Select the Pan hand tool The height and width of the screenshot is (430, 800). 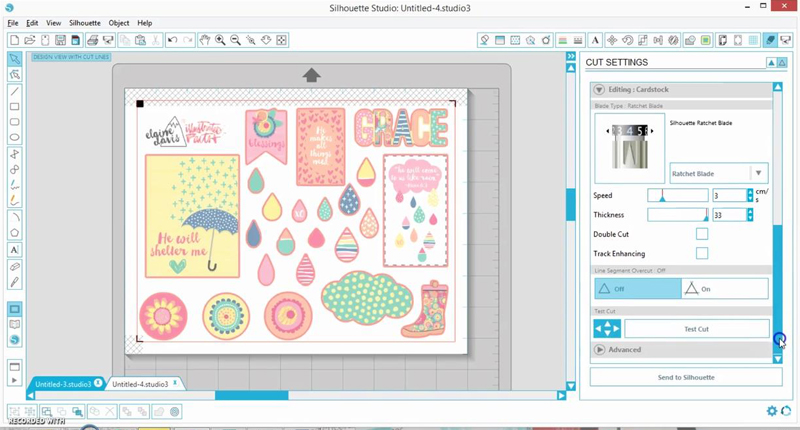pos(205,40)
